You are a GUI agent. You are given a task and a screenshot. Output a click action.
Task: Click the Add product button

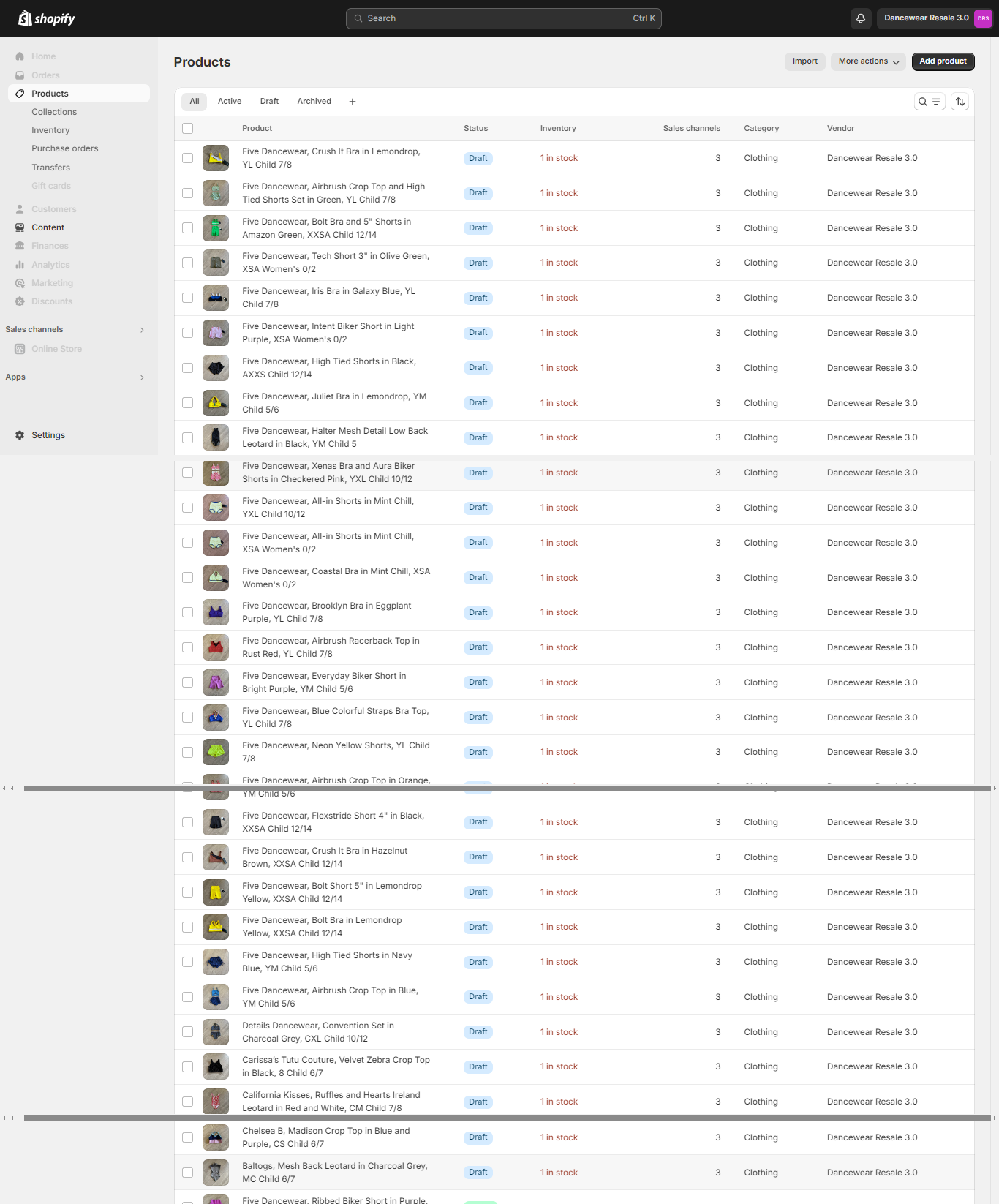[x=943, y=61]
